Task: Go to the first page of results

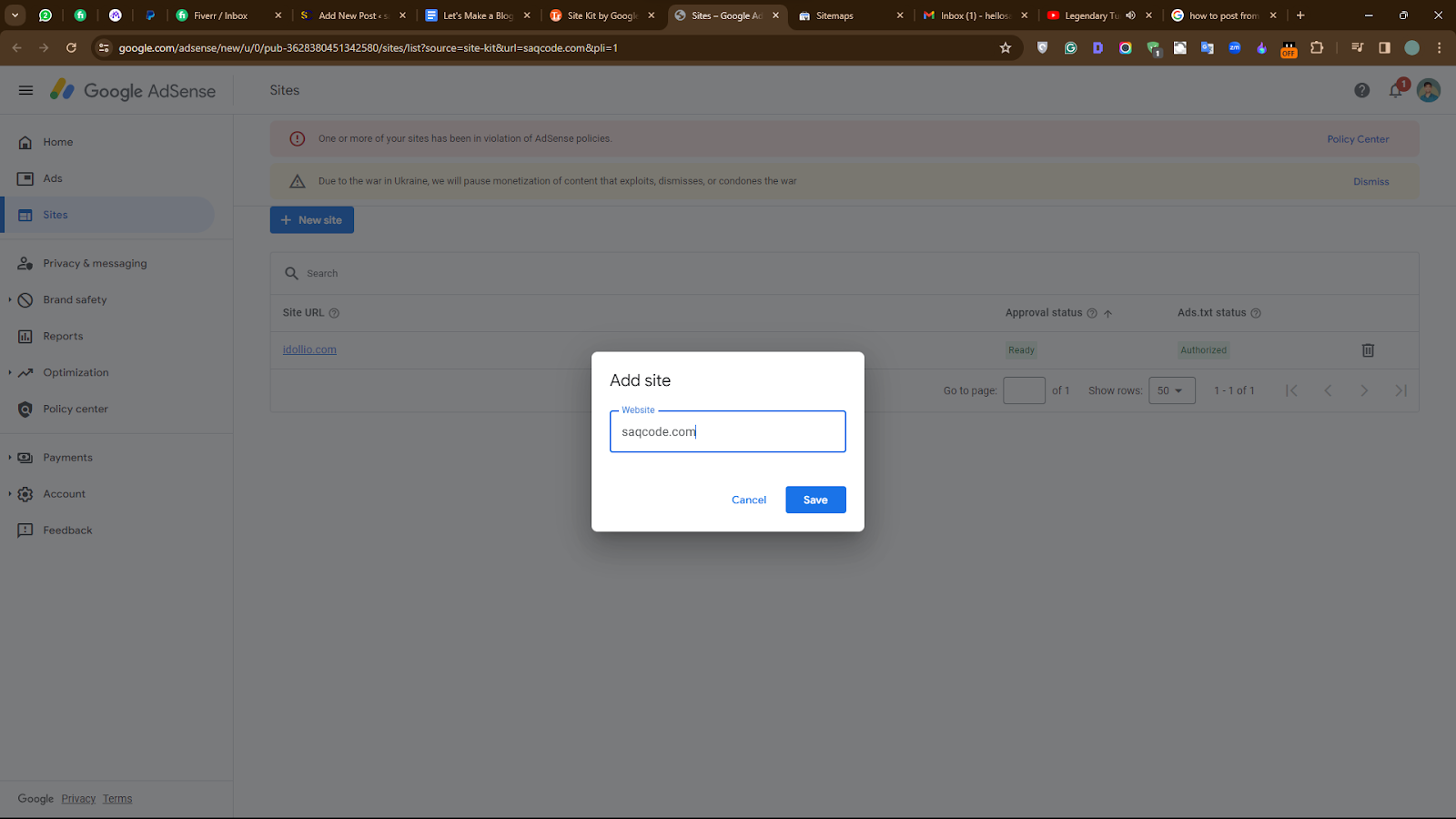Action: point(1291,390)
